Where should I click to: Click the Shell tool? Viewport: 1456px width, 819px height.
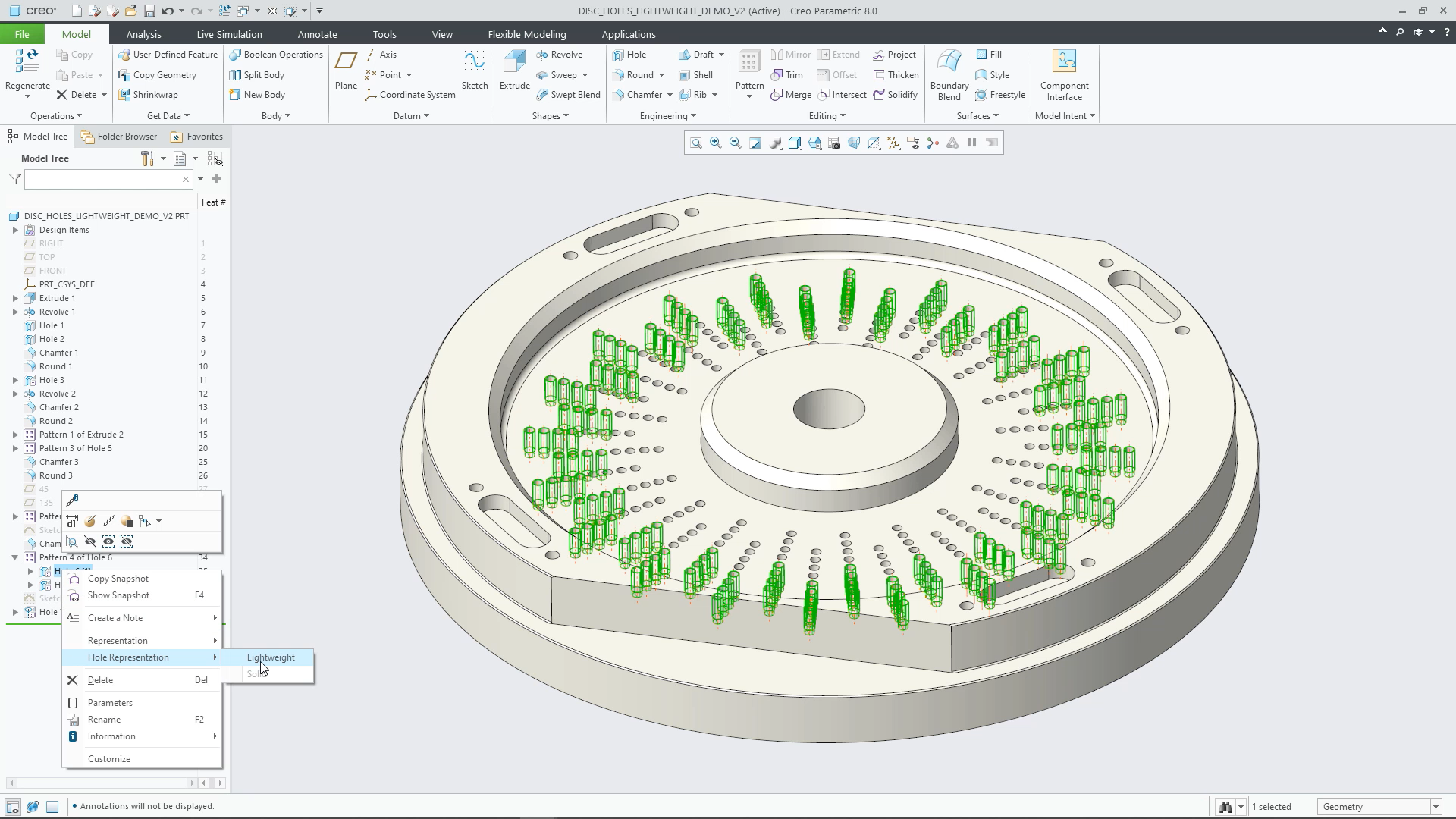coord(695,75)
